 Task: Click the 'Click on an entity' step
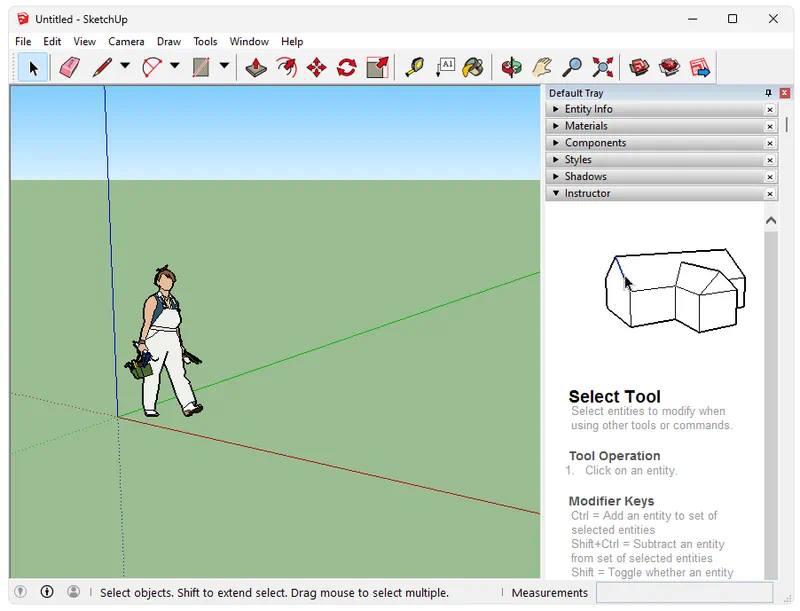pos(631,470)
